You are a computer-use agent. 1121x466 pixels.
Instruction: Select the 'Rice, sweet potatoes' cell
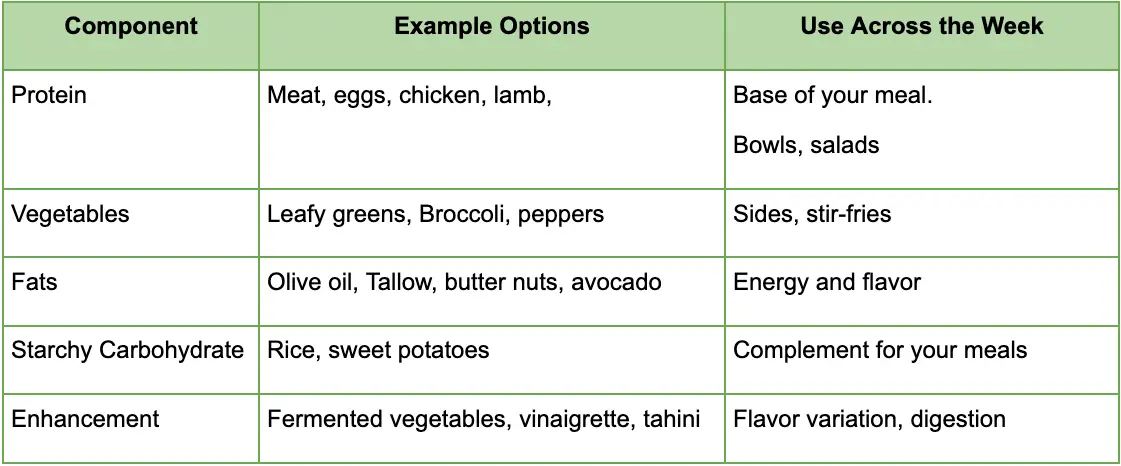[x=378, y=351]
